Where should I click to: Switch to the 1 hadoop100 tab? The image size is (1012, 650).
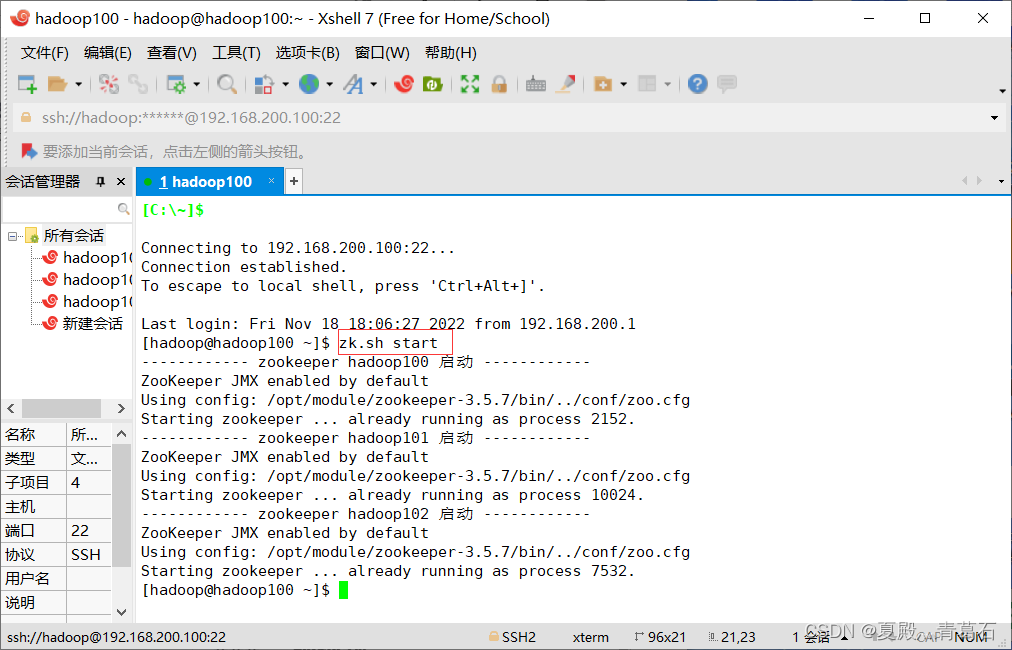pyautogui.click(x=205, y=182)
